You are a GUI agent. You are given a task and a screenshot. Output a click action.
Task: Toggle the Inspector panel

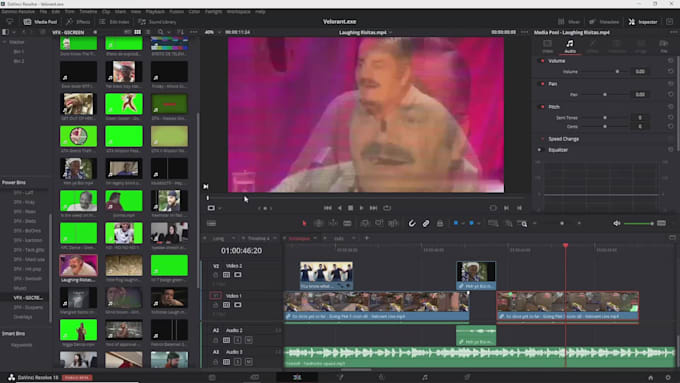[643, 22]
